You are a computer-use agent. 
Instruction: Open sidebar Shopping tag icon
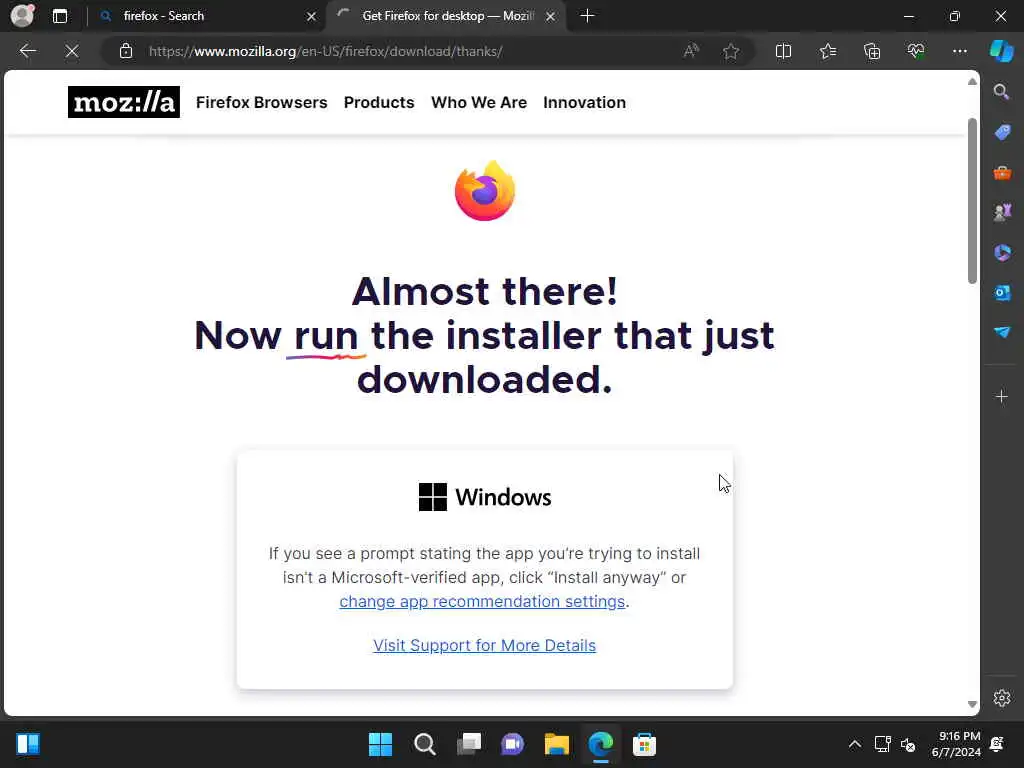[1002, 132]
